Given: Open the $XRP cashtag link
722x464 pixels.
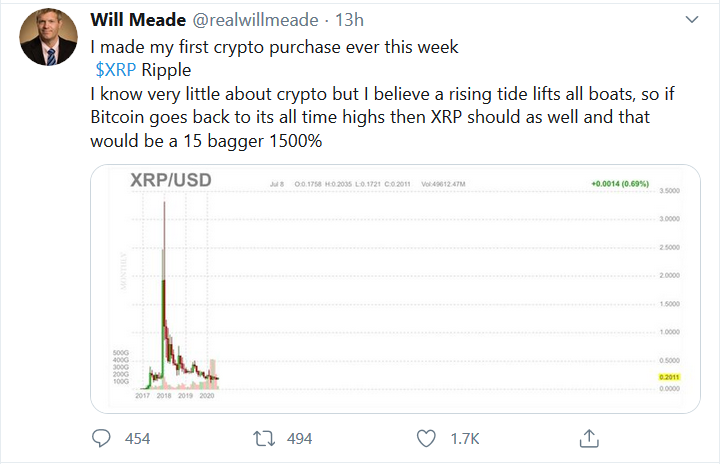Looking at the screenshot, I should coord(116,70).
